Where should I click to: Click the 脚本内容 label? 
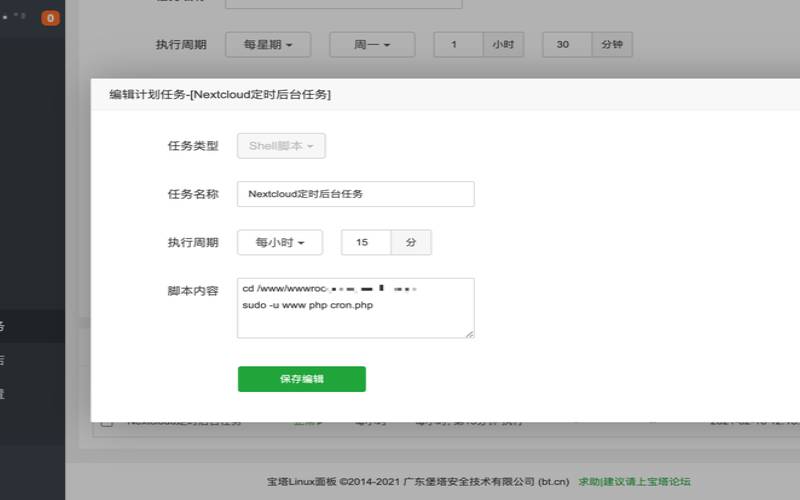coord(193,291)
